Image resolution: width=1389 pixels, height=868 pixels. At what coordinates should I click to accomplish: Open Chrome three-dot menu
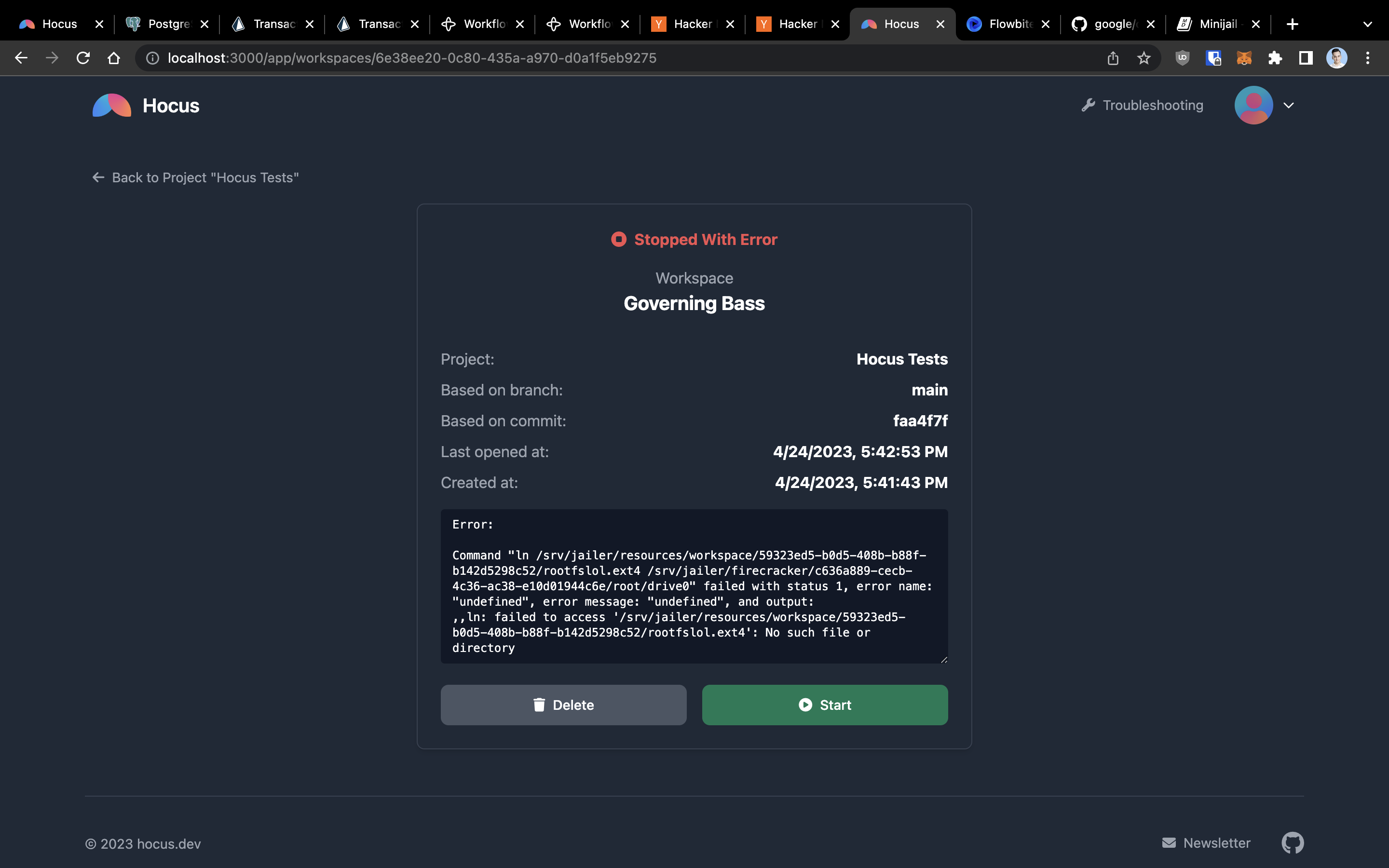[1368, 58]
